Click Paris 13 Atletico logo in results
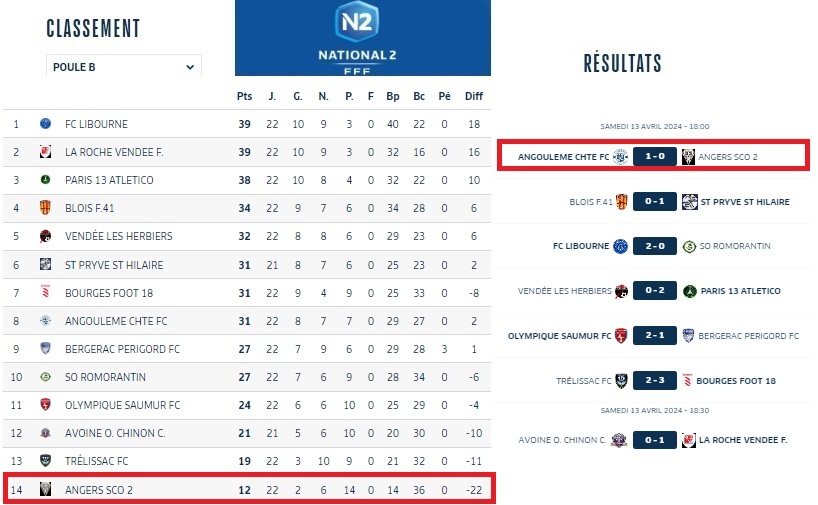818x505 pixels. click(x=689, y=291)
